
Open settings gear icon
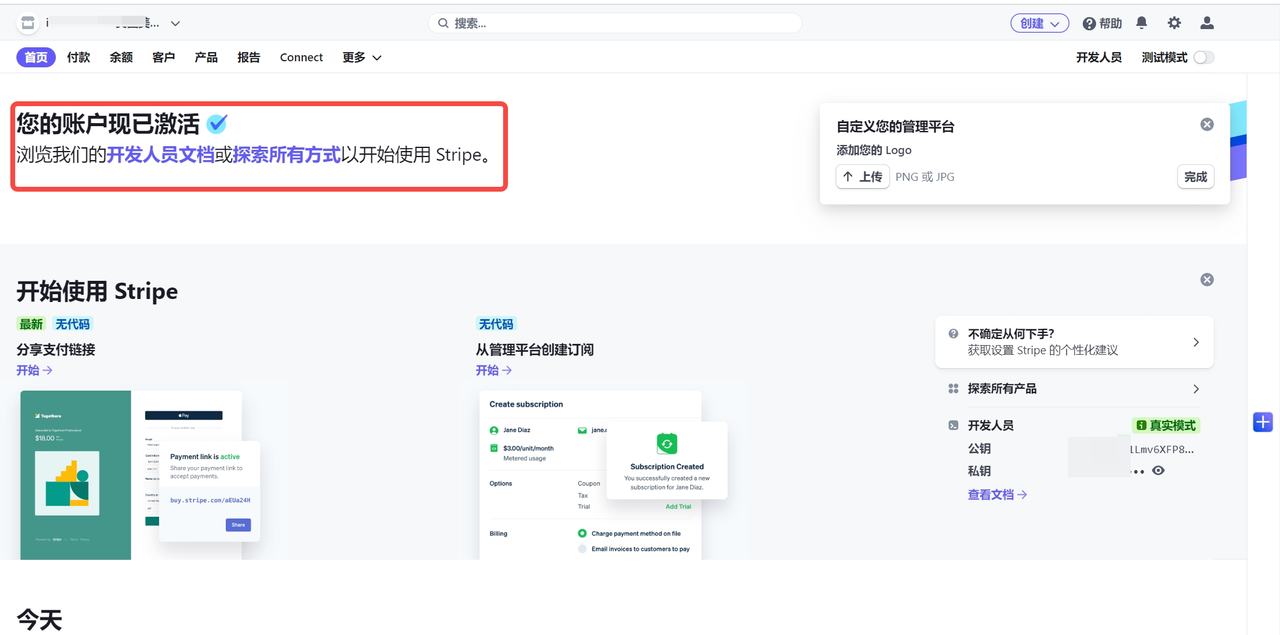point(1174,23)
